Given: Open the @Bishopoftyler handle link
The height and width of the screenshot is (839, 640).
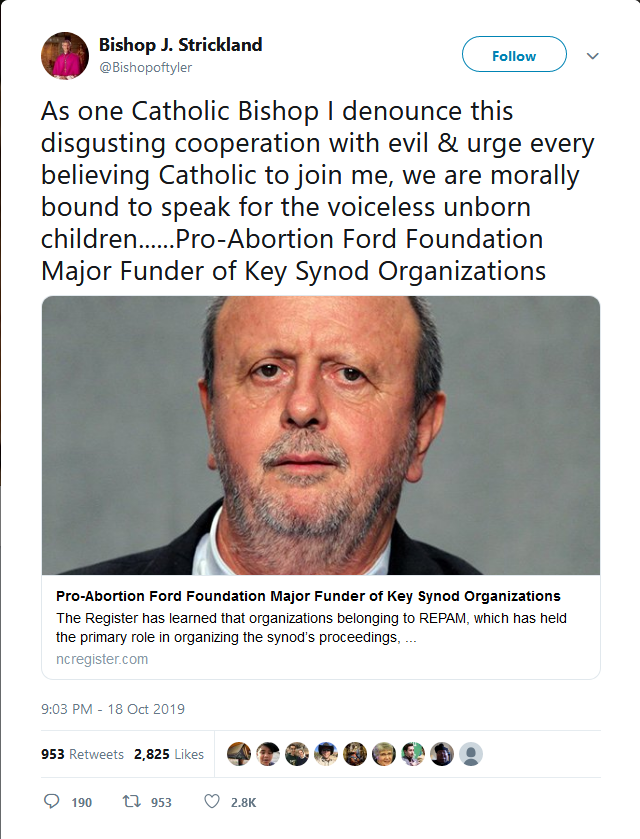Looking at the screenshot, I should 146,67.
